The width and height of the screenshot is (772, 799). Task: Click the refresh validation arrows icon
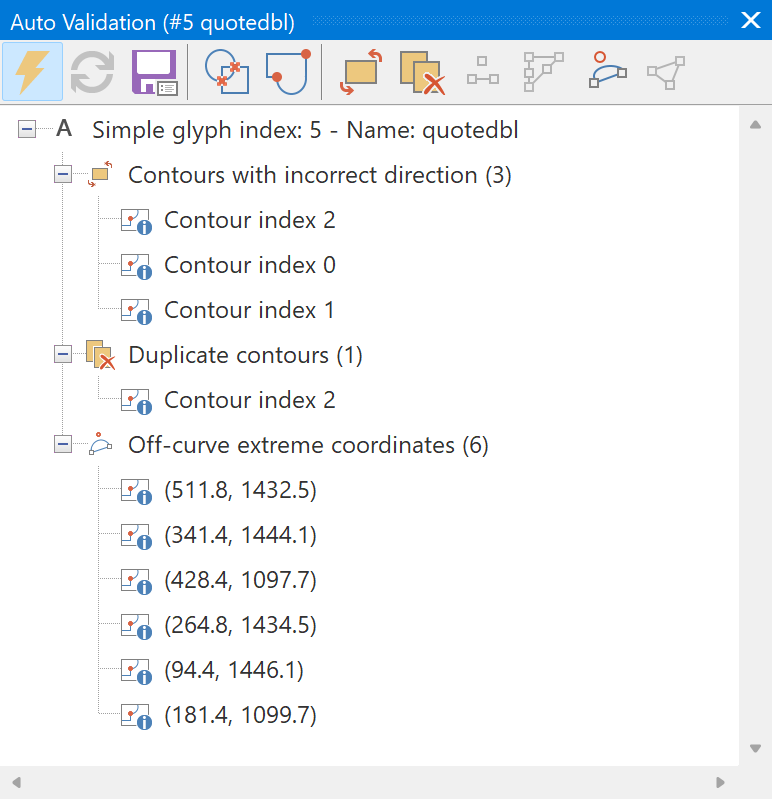pyautogui.click(x=92, y=72)
